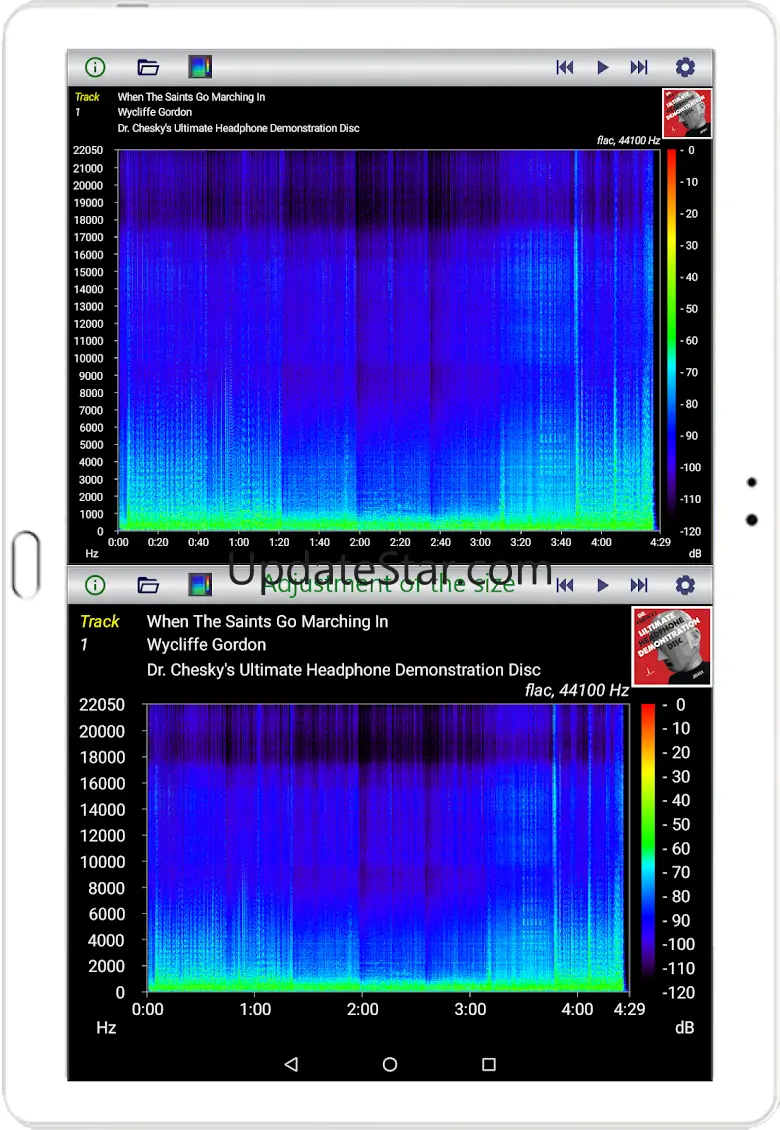Tap spectrogram view icon in upper toolbar
This screenshot has width=780, height=1130.
point(200,67)
